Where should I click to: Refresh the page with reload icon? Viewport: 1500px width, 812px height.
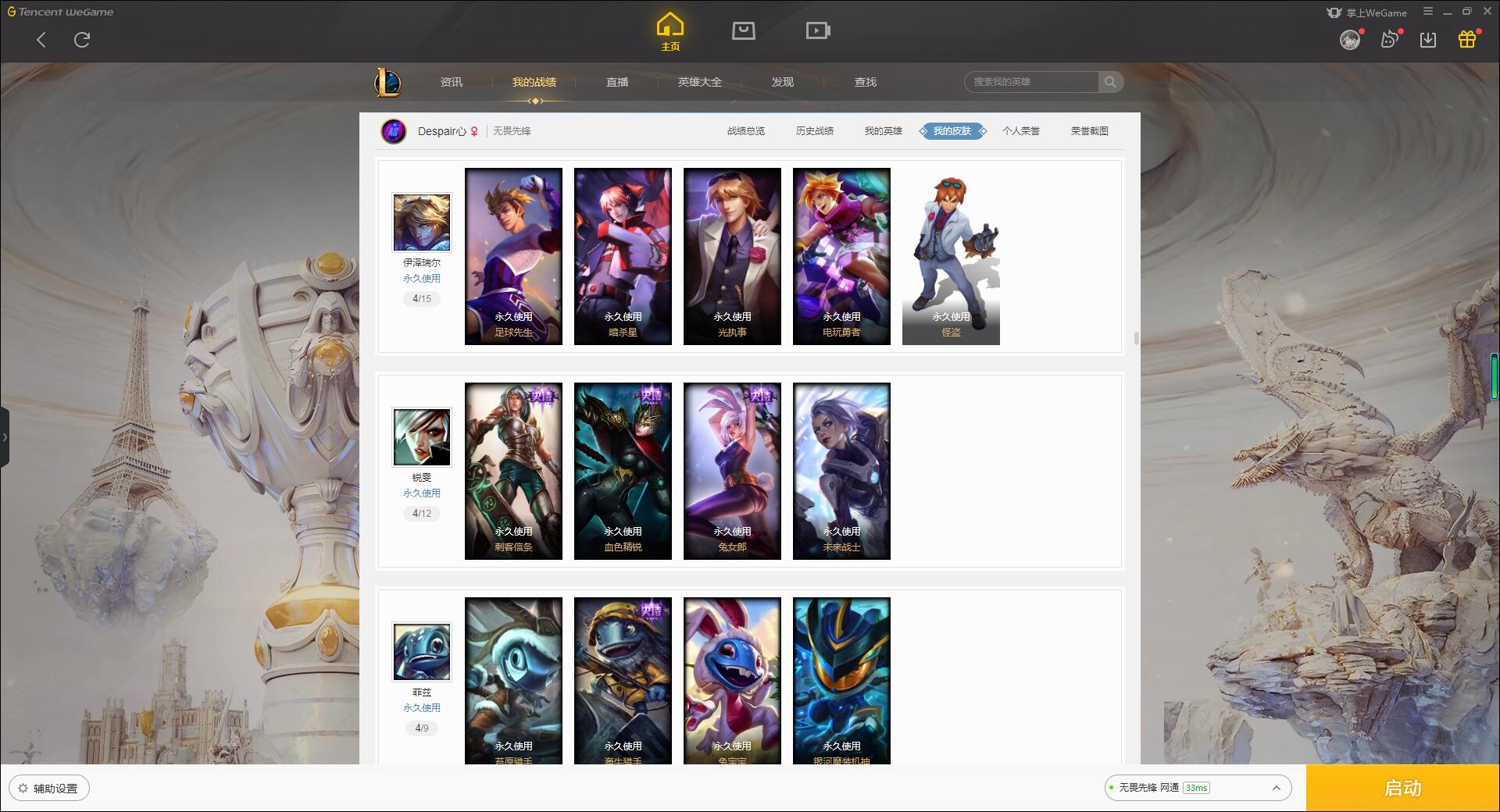[x=82, y=40]
